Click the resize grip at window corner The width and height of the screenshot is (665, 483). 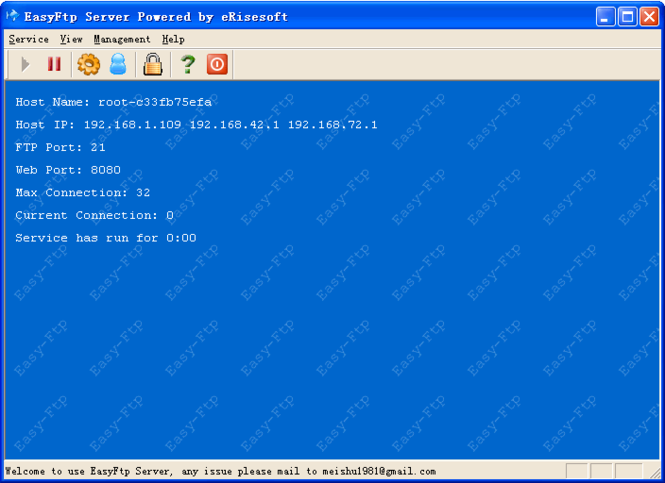(x=655, y=472)
